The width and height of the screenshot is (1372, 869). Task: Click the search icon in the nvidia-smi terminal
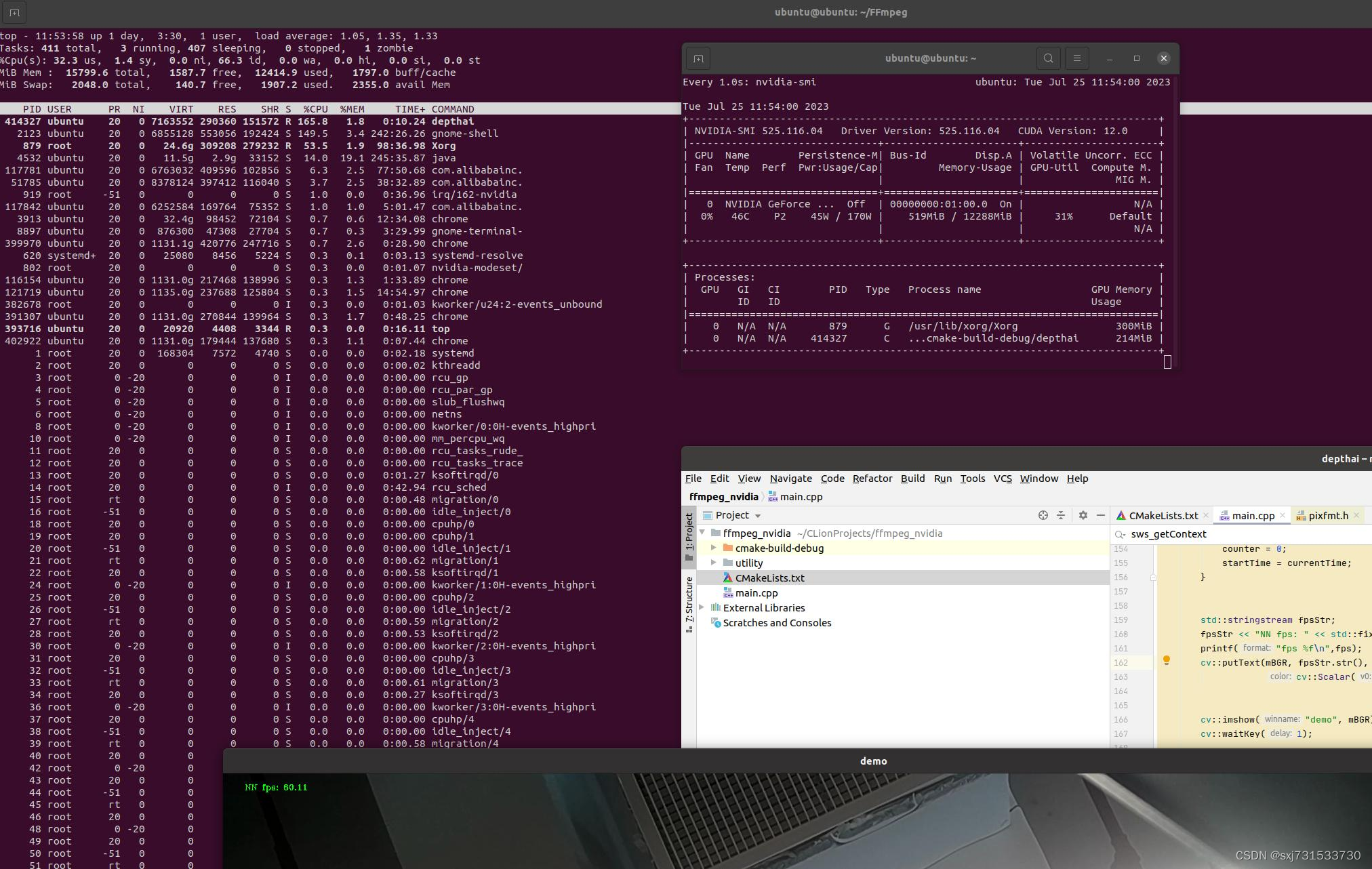pos(1048,58)
